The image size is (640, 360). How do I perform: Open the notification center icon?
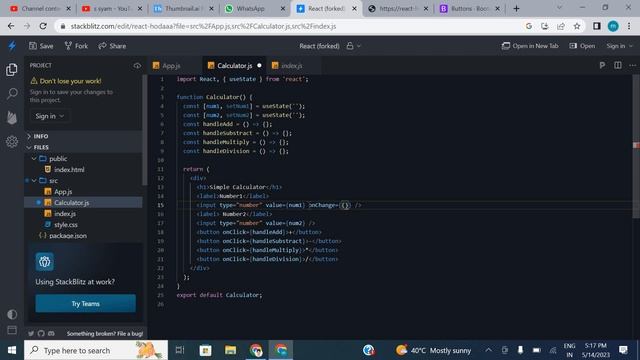click(x=623, y=350)
